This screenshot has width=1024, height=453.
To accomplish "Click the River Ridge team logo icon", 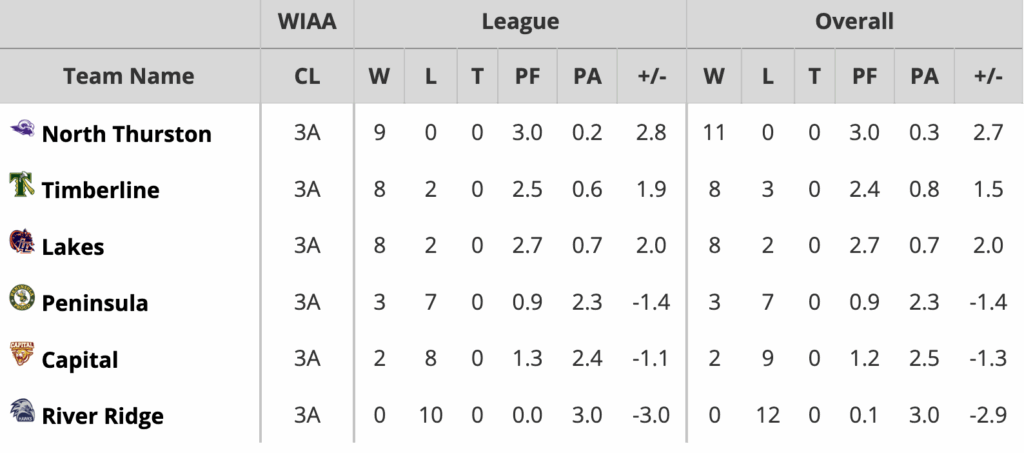I will (x=22, y=412).
